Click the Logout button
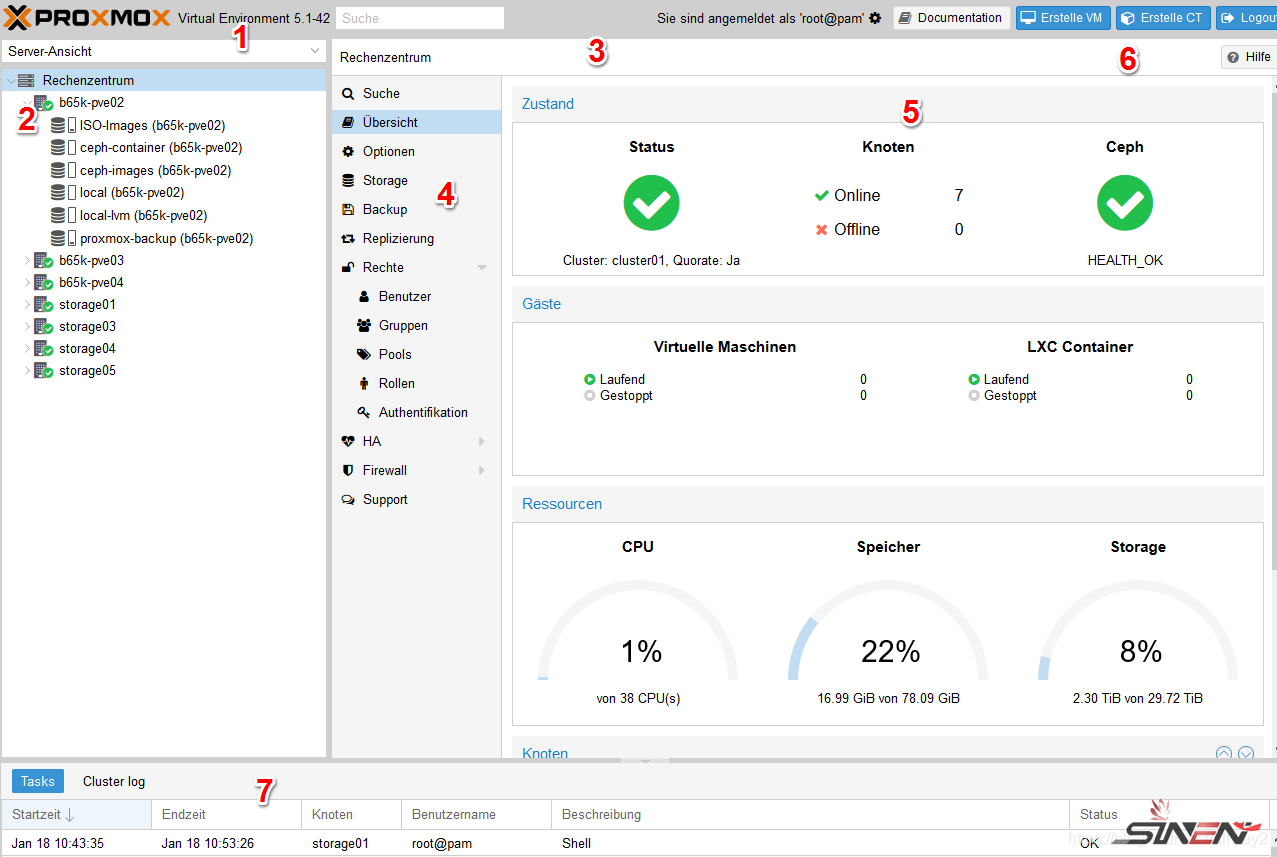This screenshot has height=857, width=1277. click(1246, 18)
